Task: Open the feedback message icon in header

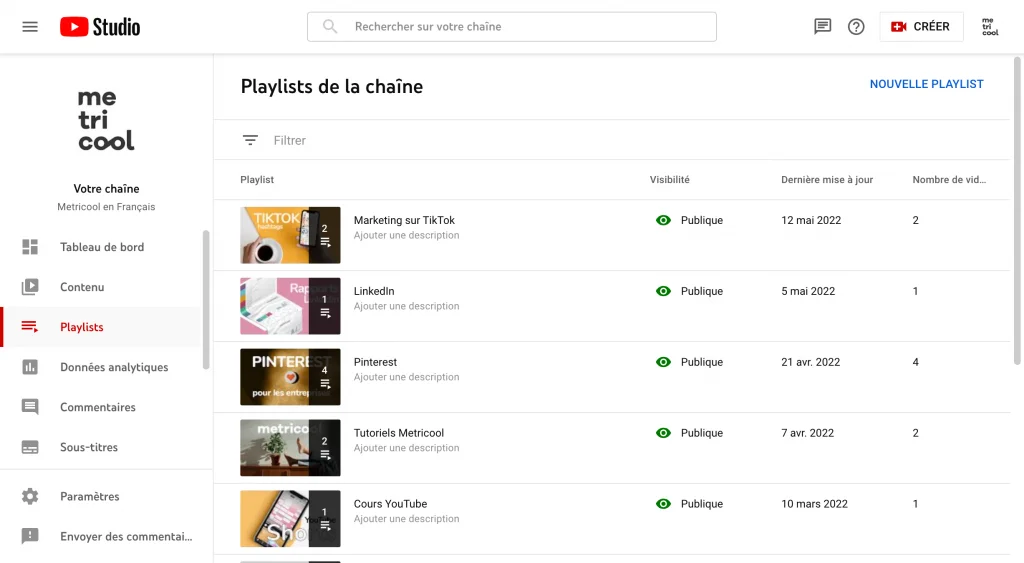Action: click(x=822, y=27)
